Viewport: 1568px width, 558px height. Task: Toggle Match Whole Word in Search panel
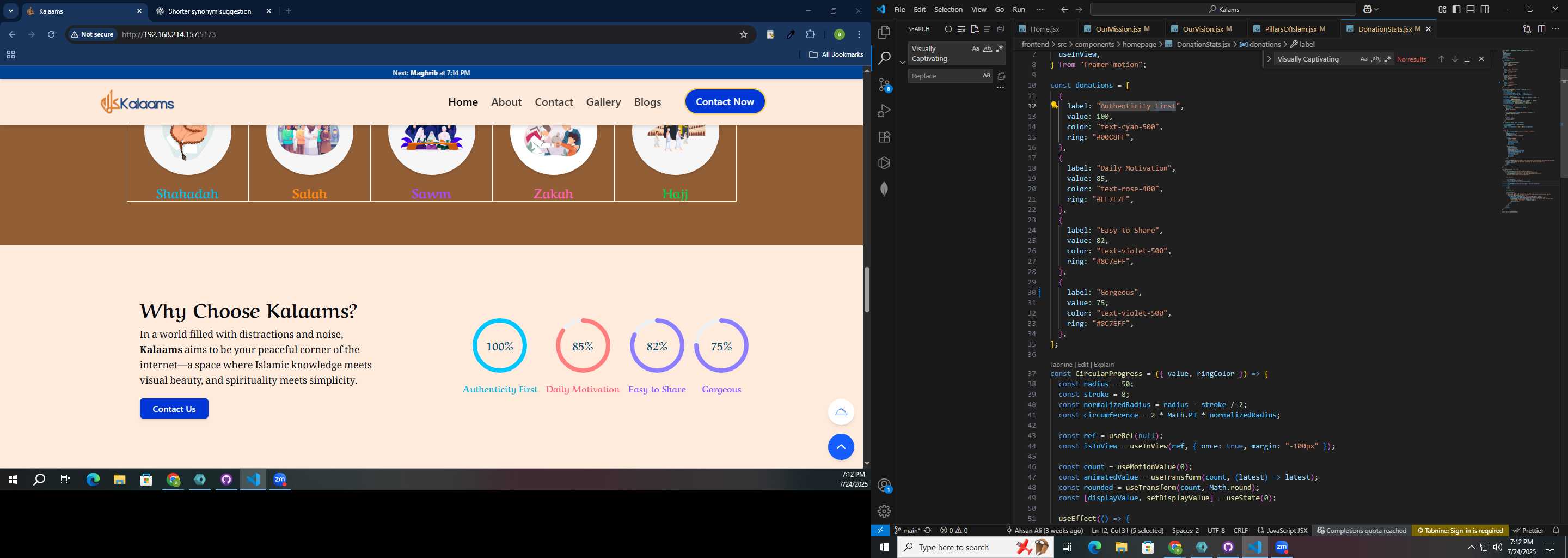987,48
